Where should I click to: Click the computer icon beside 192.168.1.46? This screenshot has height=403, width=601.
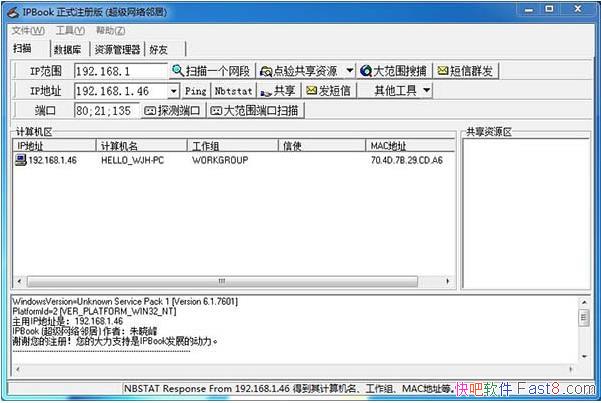(21, 160)
